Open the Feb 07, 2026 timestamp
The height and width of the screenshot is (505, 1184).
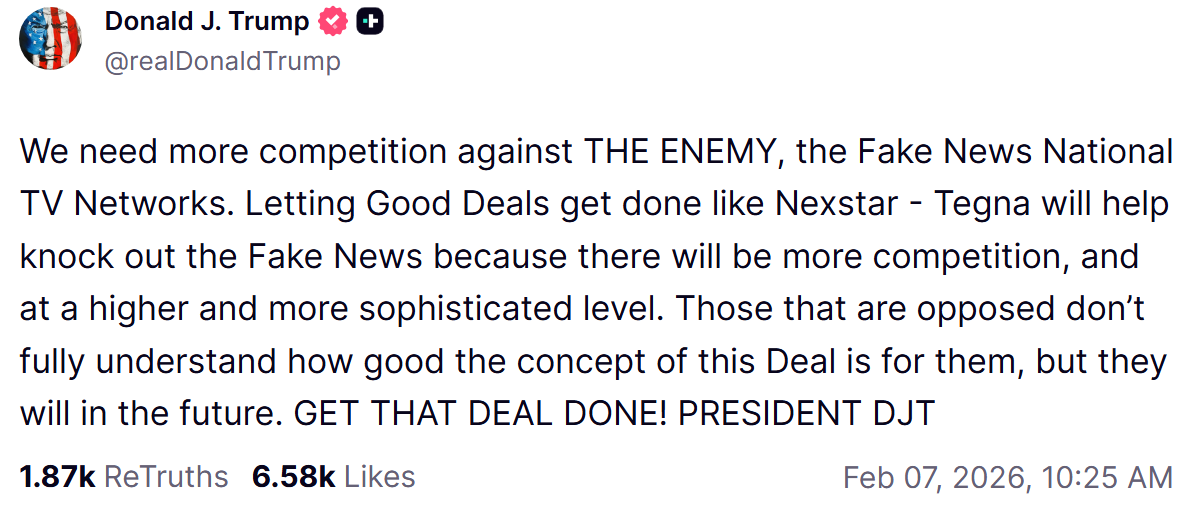tap(1007, 477)
